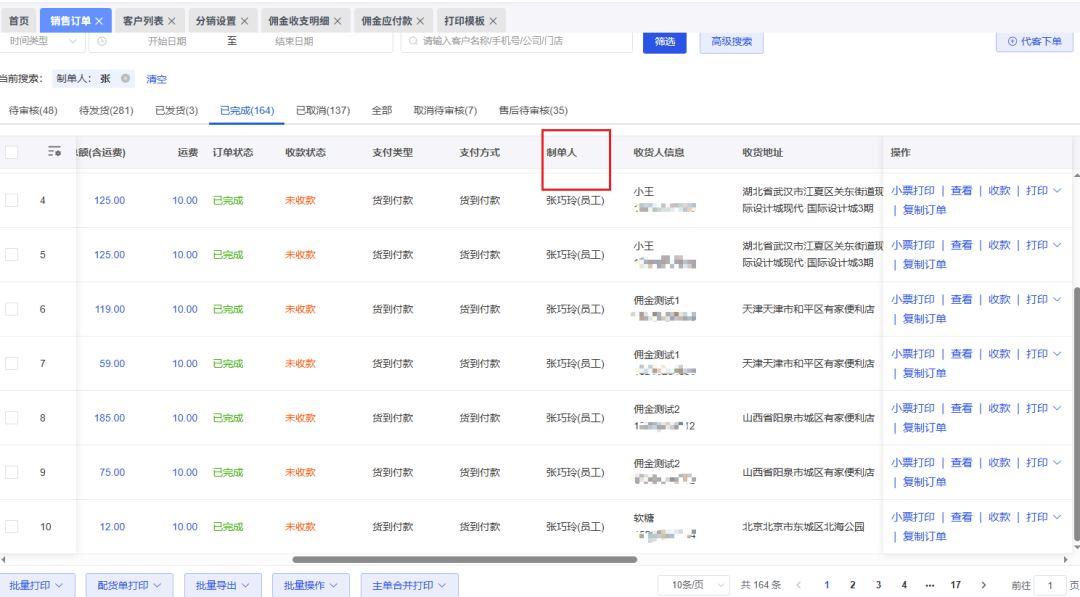Click the horizontal table scrollbar thumb
The image size is (1080, 597).
(x=465, y=560)
